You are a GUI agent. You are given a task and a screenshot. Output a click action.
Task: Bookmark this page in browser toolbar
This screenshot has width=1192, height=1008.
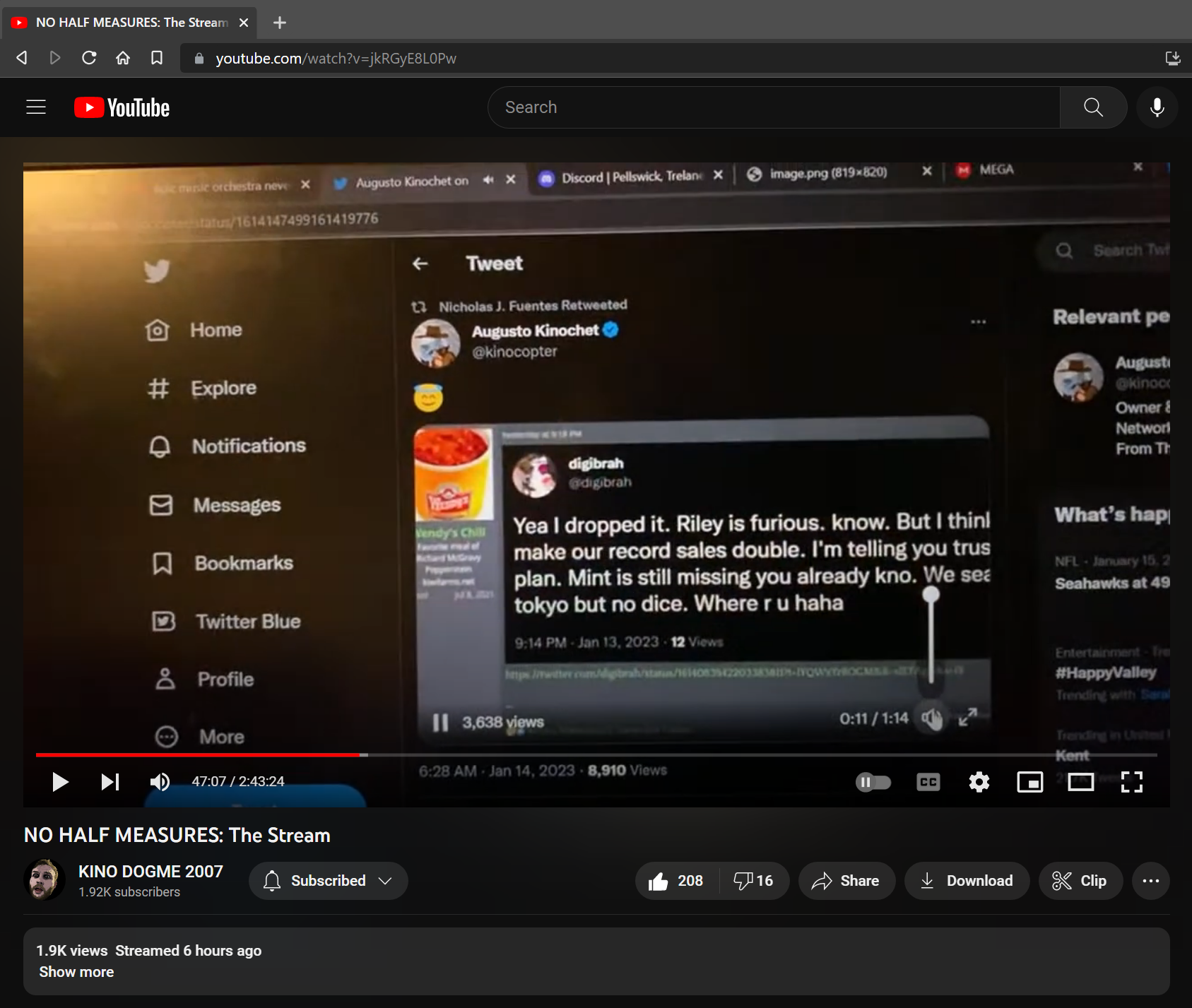(x=157, y=58)
